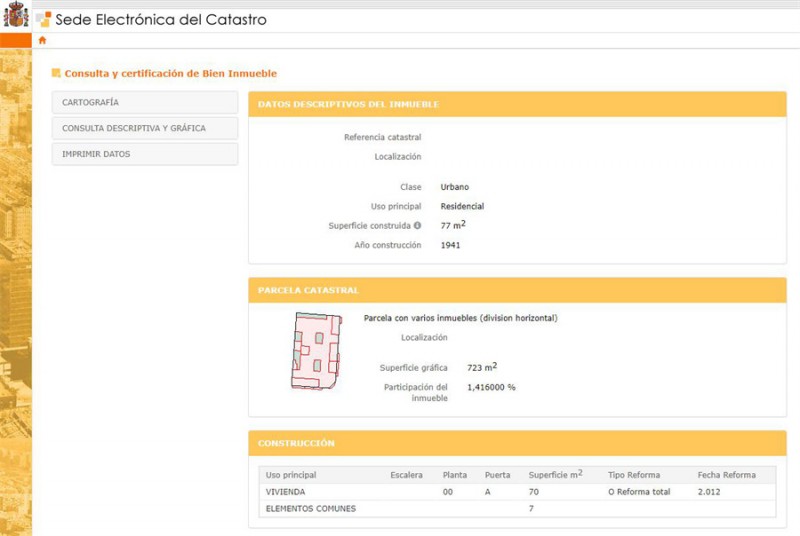Click the O Reforma total cell
The image size is (800, 536).
(x=639, y=492)
